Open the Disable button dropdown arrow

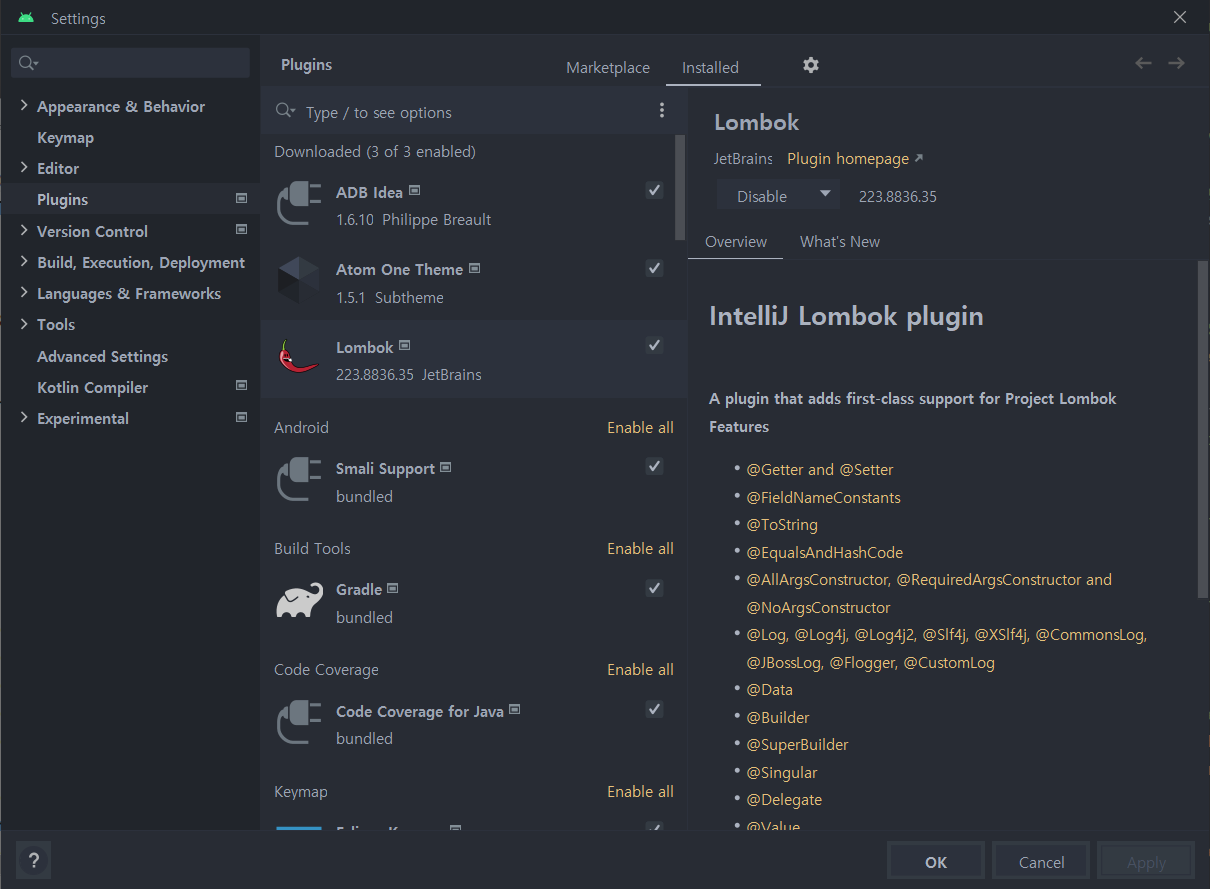(x=825, y=195)
